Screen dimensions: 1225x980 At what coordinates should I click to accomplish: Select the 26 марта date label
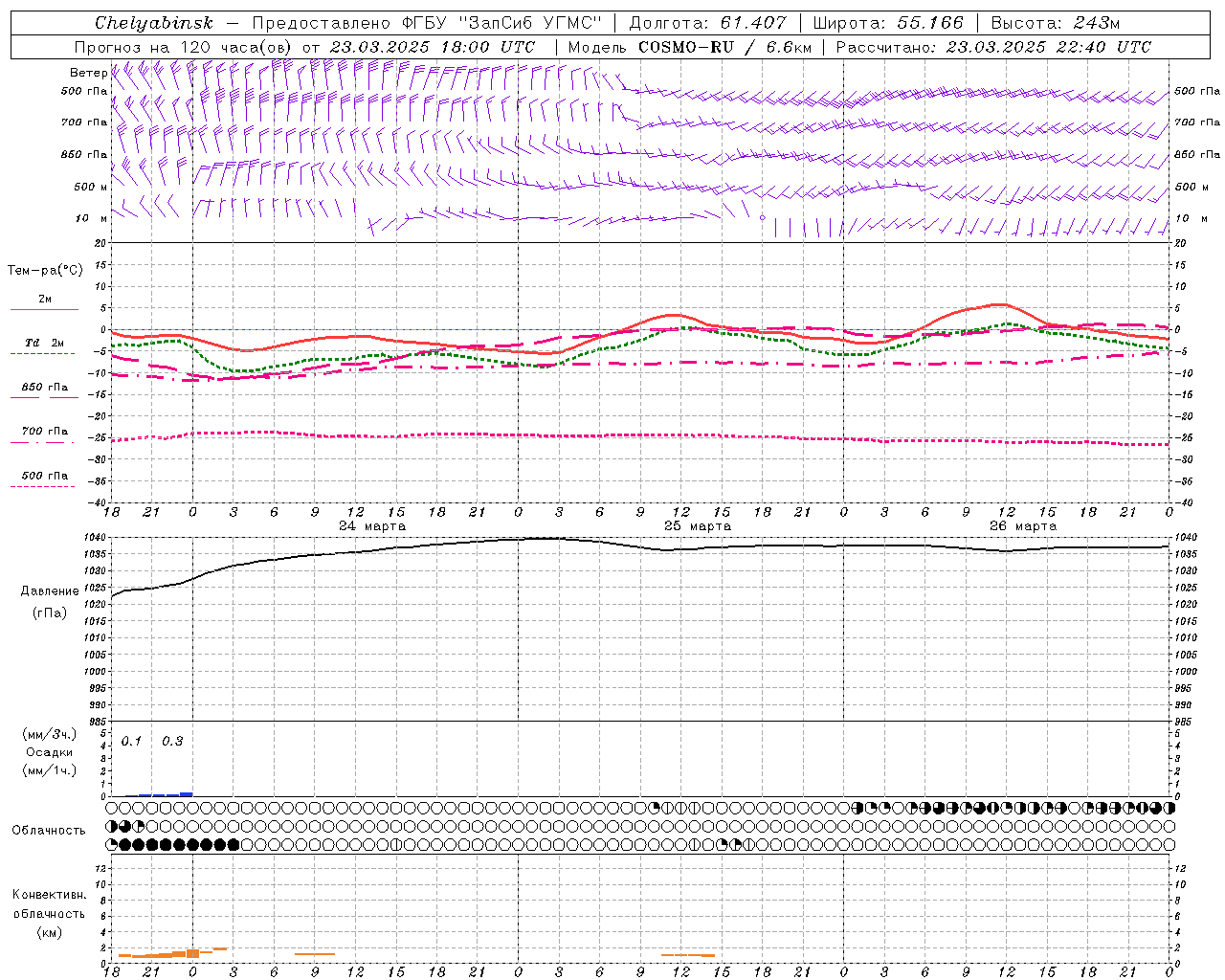(1023, 526)
